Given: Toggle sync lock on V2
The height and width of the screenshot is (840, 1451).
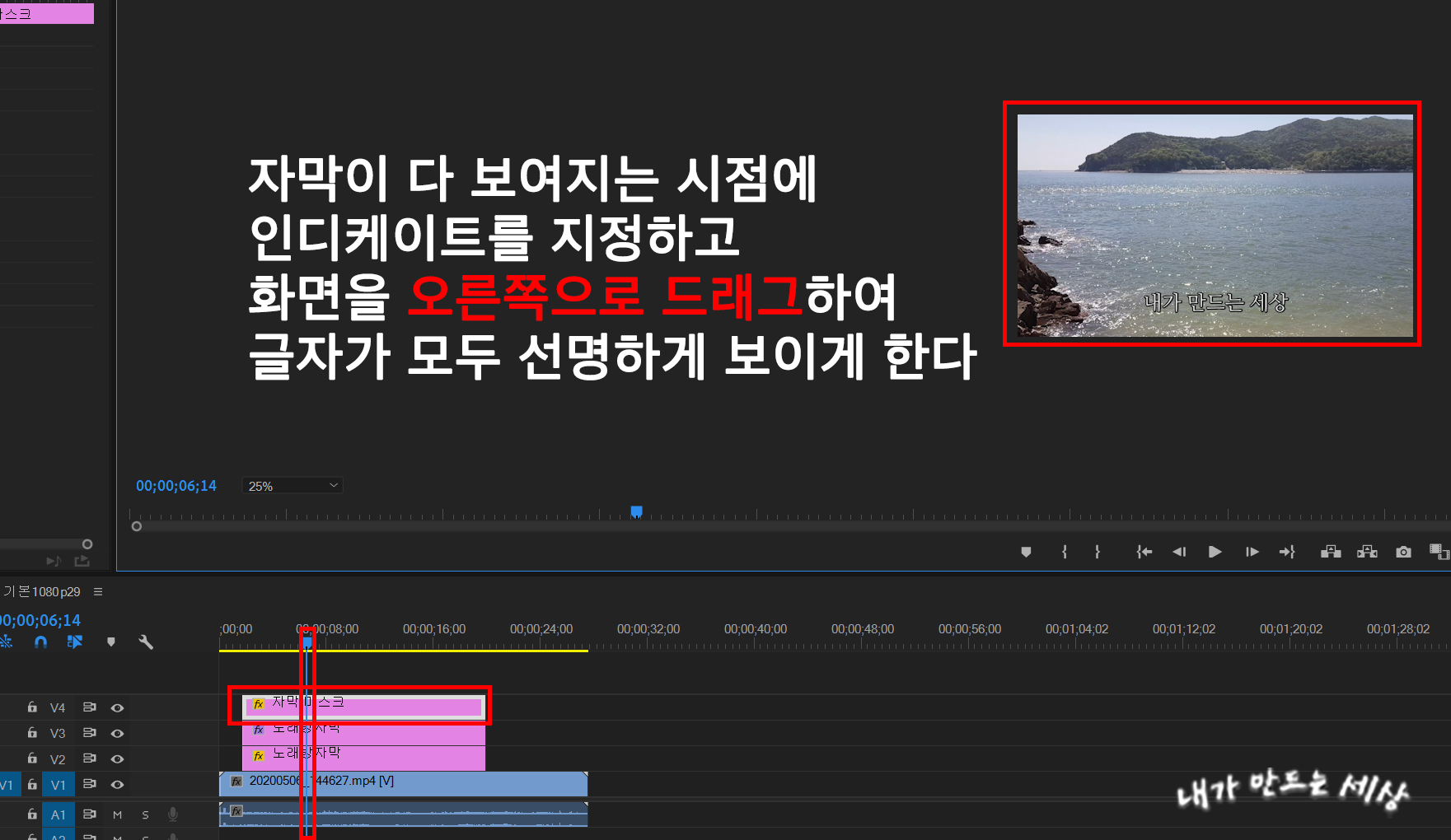Looking at the screenshot, I should pyautogui.click(x=89, y=758).
